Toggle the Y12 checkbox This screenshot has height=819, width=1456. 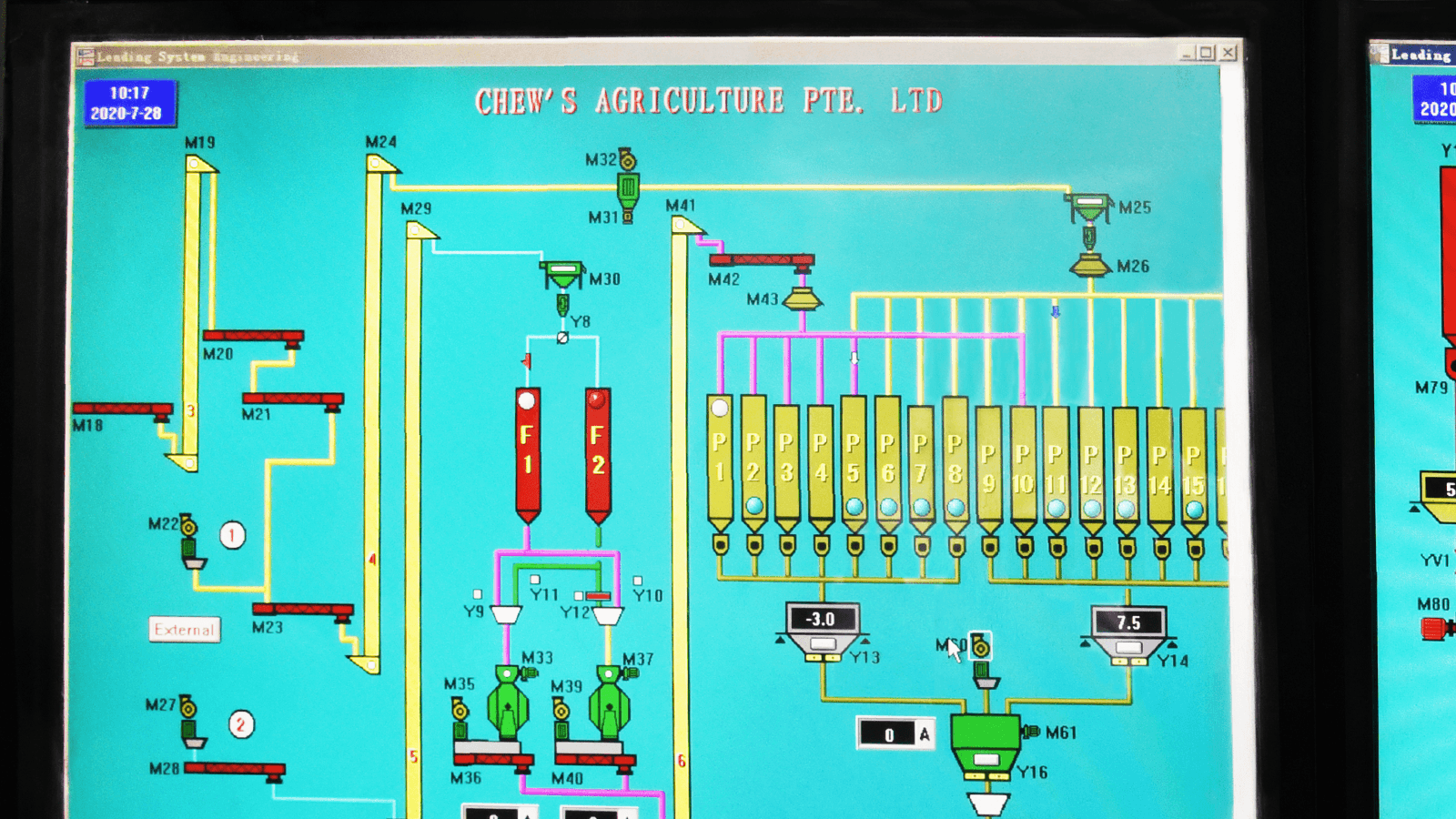tap(579, 596)
